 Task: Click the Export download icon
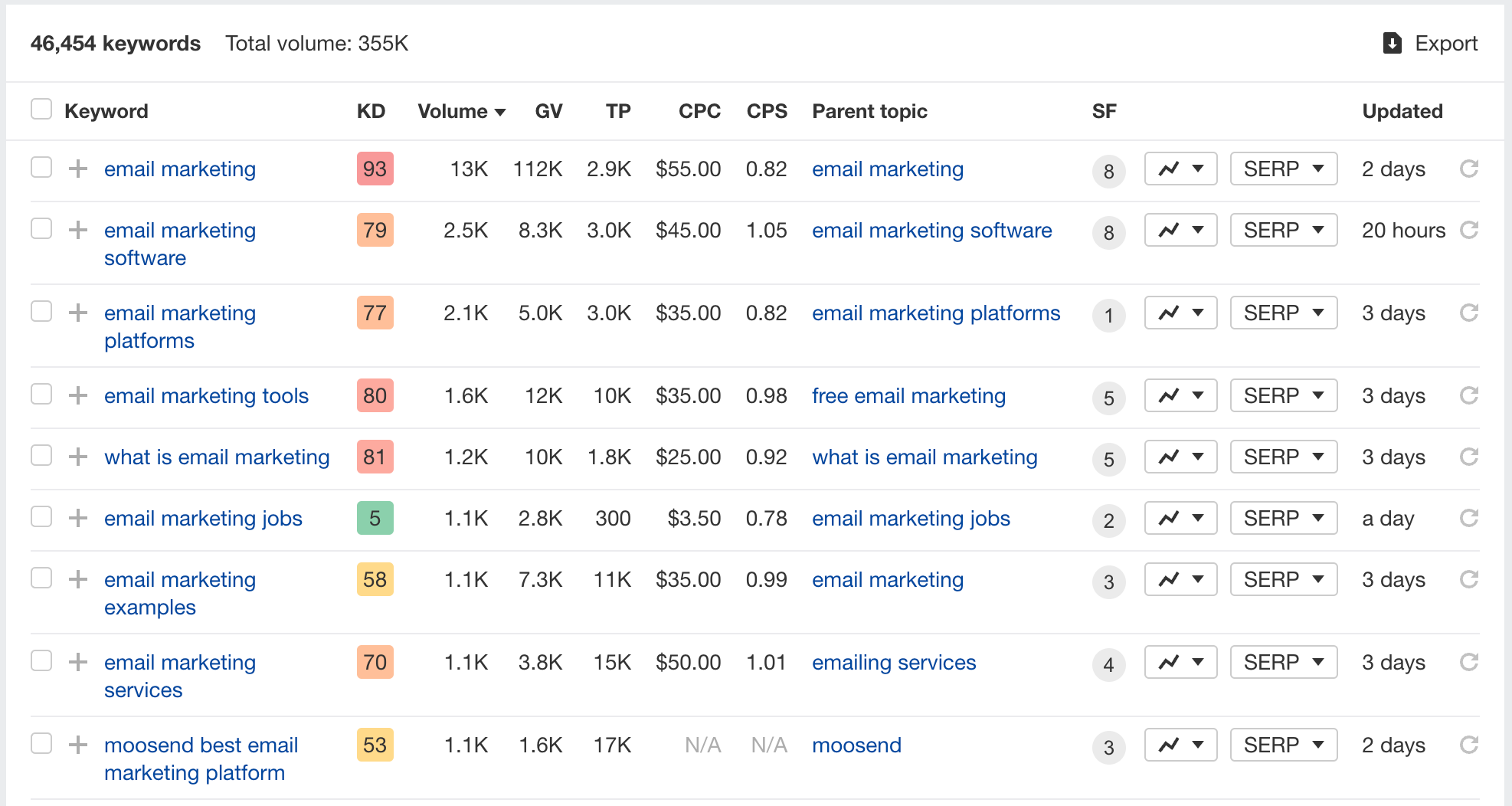(x=1391, y=44)
